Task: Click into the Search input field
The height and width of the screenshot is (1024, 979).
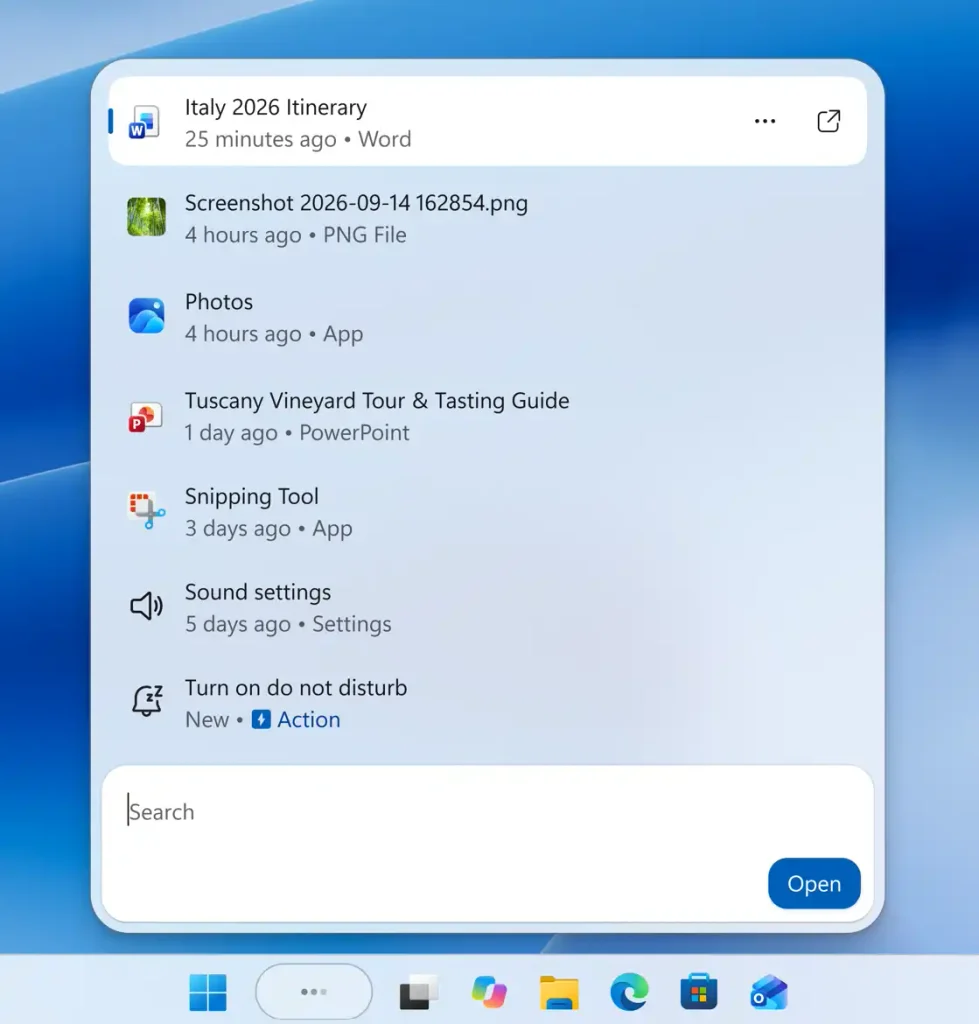Action: 487,843
